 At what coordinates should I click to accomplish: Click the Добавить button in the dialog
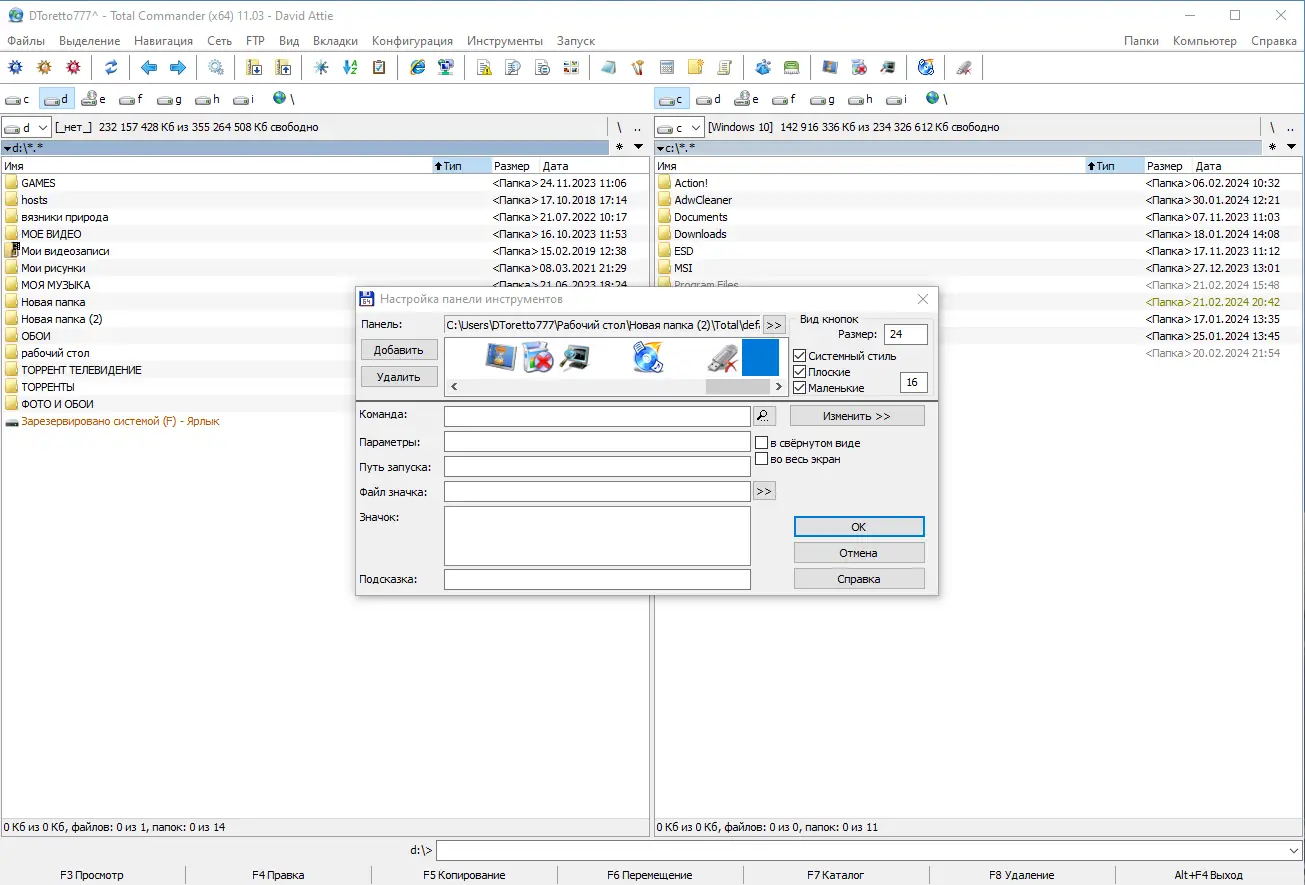tap(399, 350)
